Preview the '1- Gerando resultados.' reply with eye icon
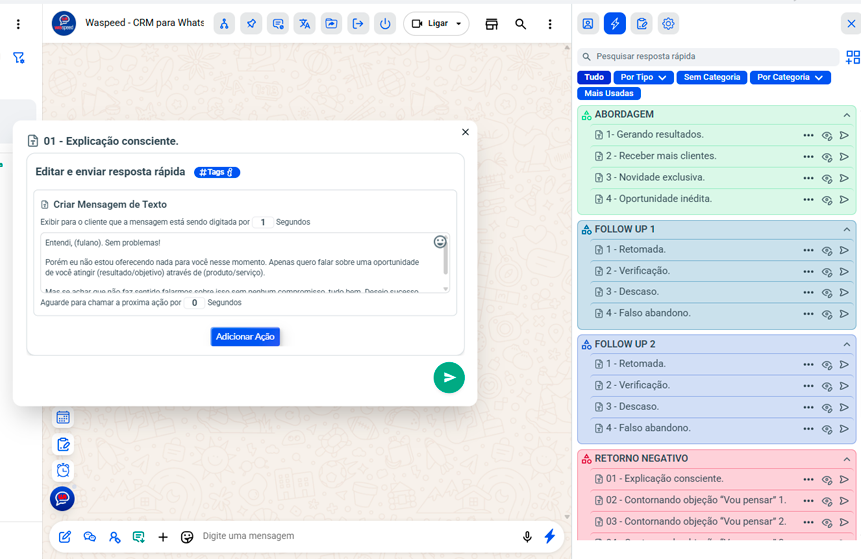The image size is (861, 559). (x=827, y=135)
